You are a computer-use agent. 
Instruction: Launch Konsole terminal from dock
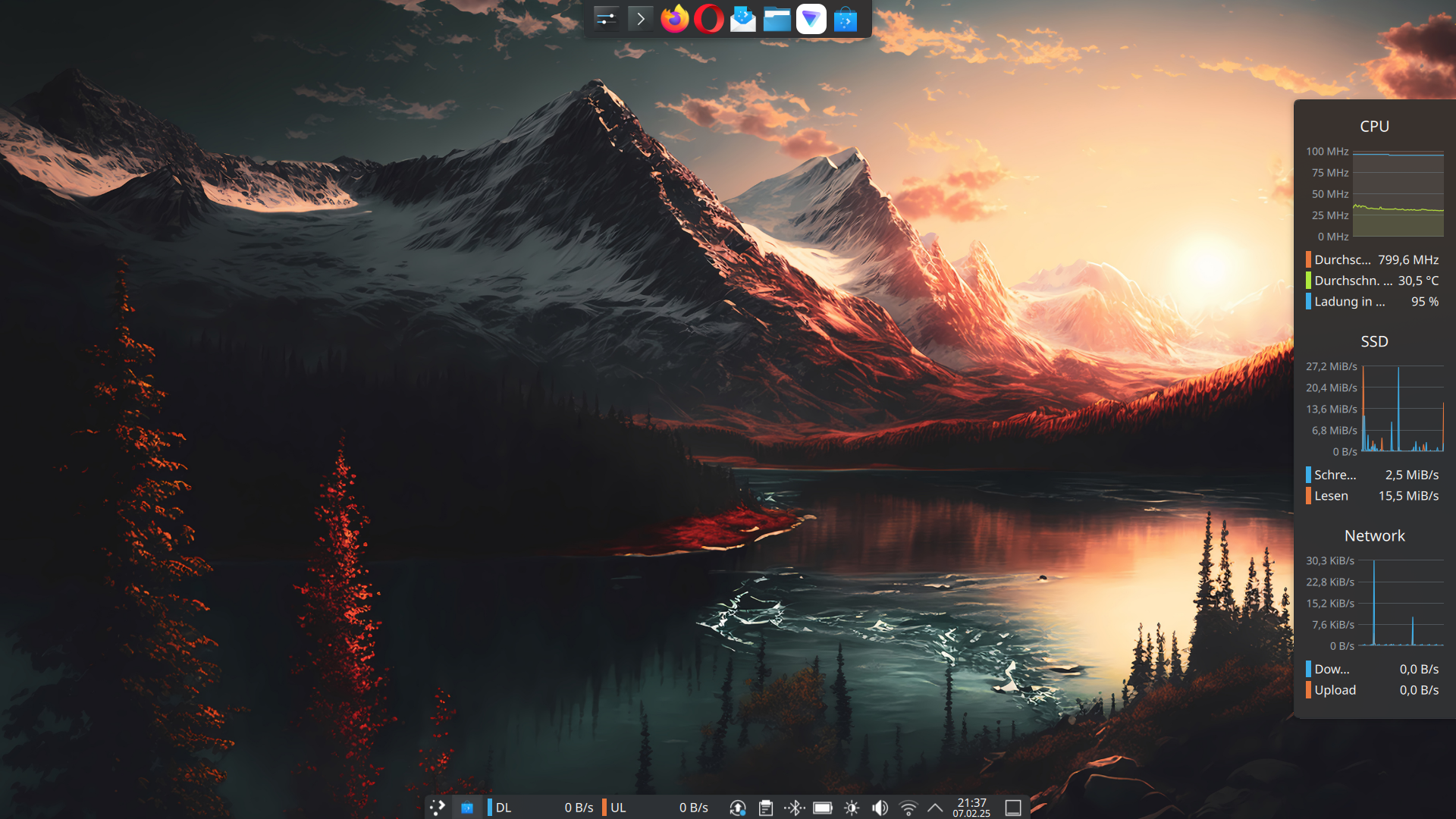click(x=641, y=19)
